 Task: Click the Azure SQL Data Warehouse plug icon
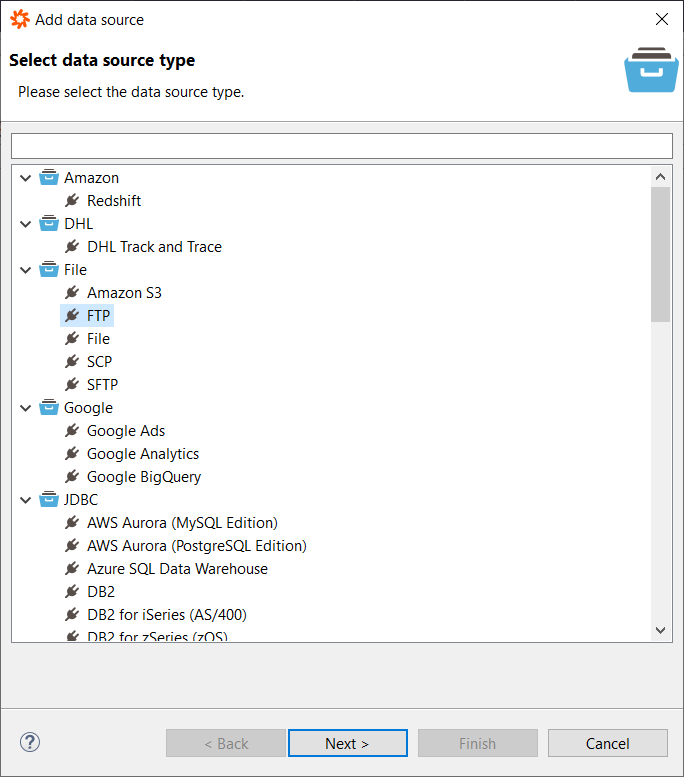point(72,569)
